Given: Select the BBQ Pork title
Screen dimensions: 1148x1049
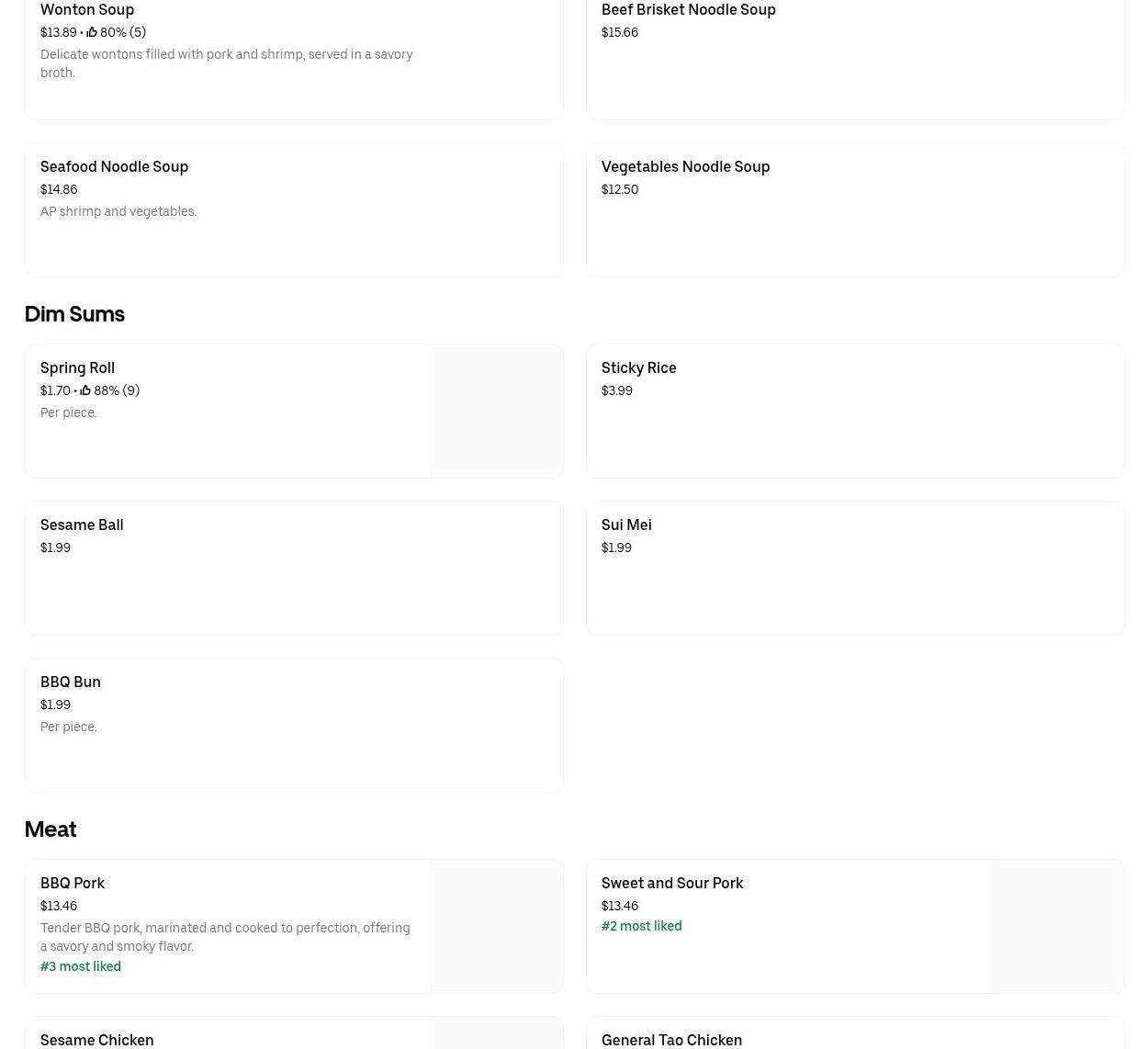Looking at the screenshot, I should tap(73, 883).
